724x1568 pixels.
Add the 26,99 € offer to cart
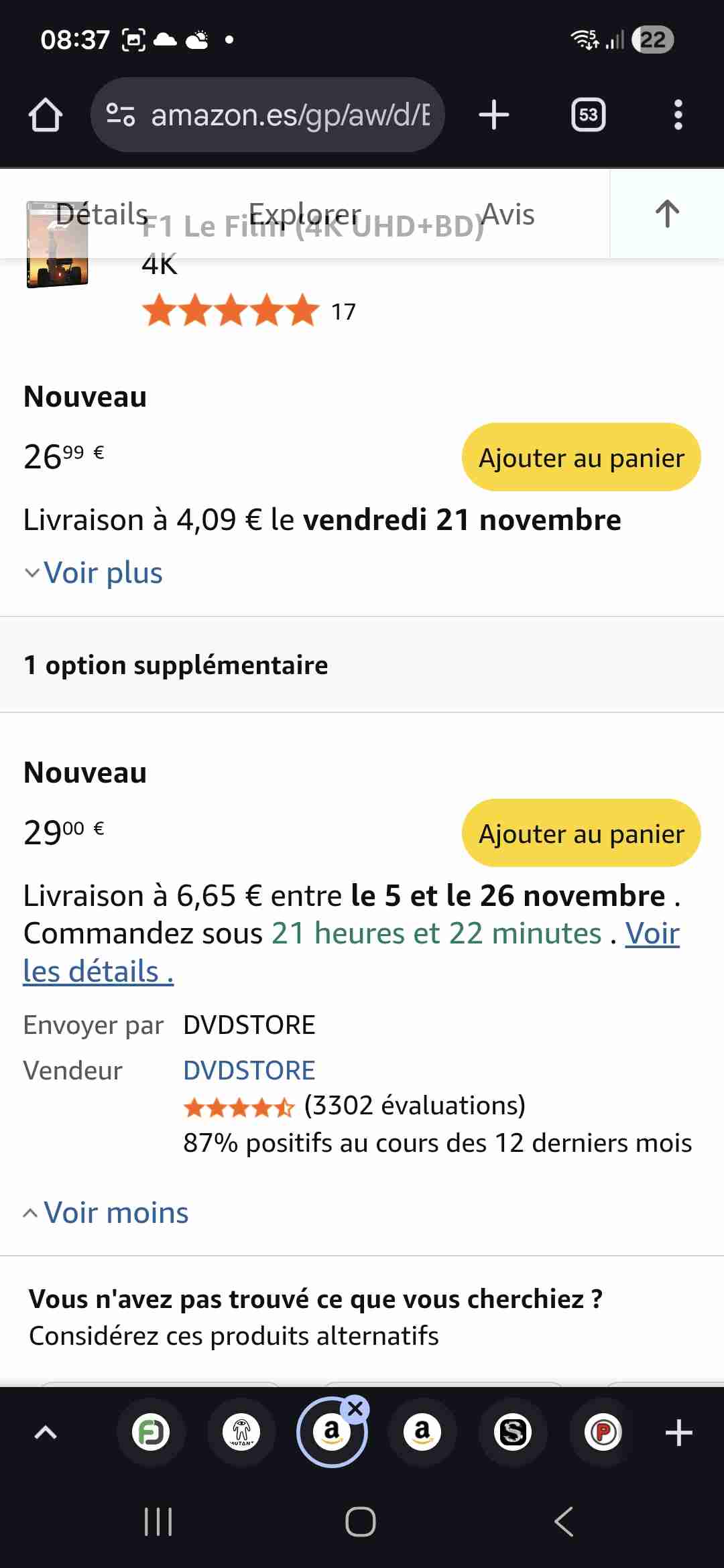click(x=581, y=457)
